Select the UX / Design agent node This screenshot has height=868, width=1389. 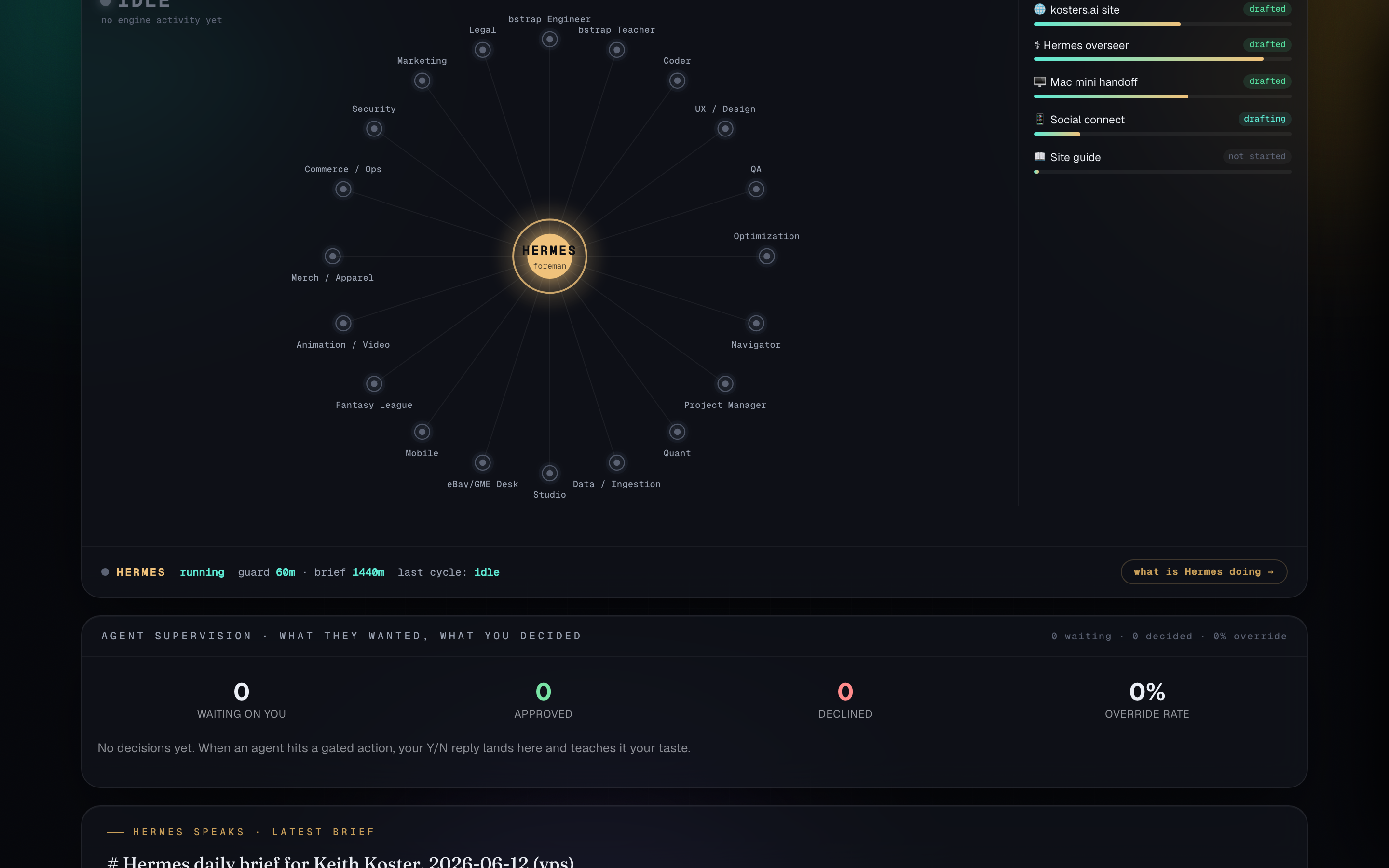[x=725, y=129]
